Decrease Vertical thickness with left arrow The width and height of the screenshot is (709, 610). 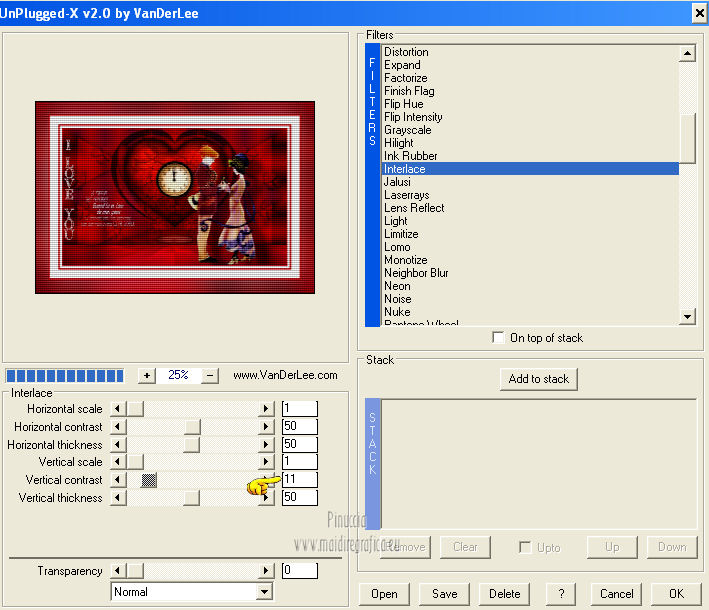coord(118,498)
